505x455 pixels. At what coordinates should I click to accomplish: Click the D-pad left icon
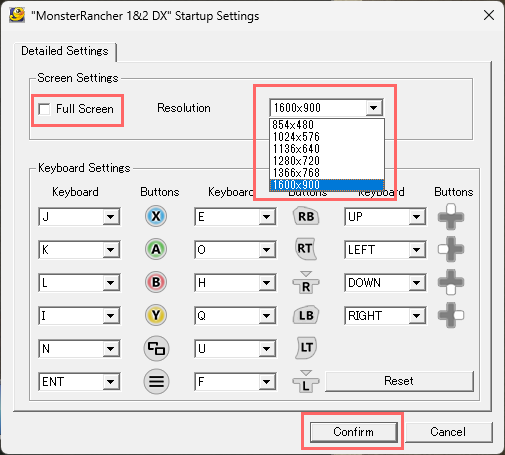pyautogui.click(x=451, y=249)
